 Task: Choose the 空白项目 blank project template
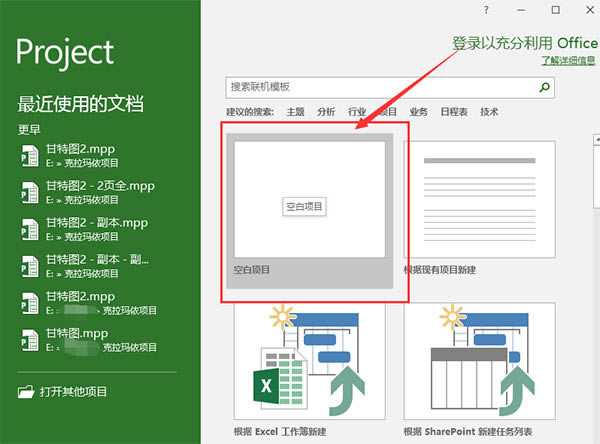coord(310,211)
